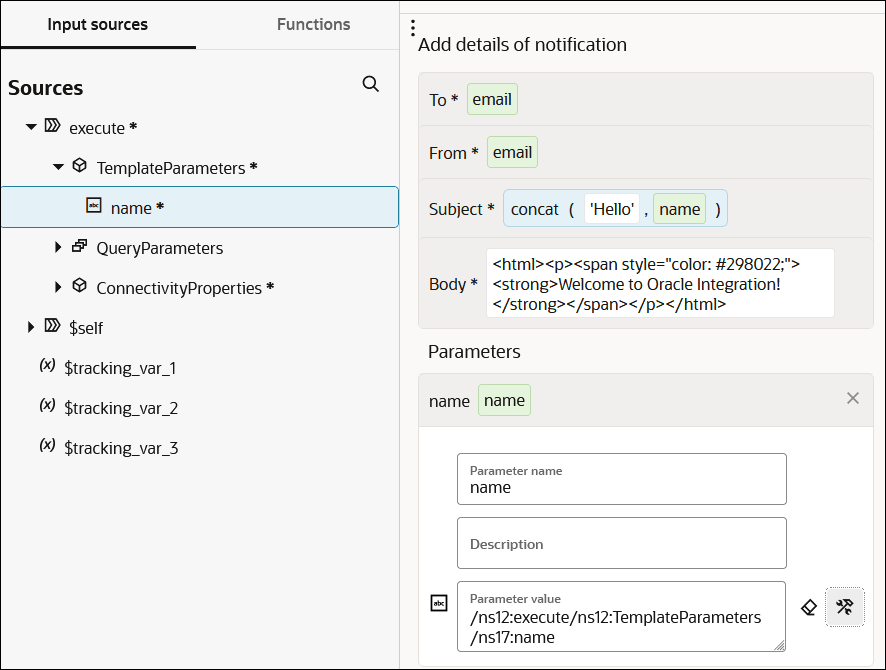Expand the ConnectivityProperties node
This screenshot has width=886, height=670.
pyautogui.click(x=58, y=288)
